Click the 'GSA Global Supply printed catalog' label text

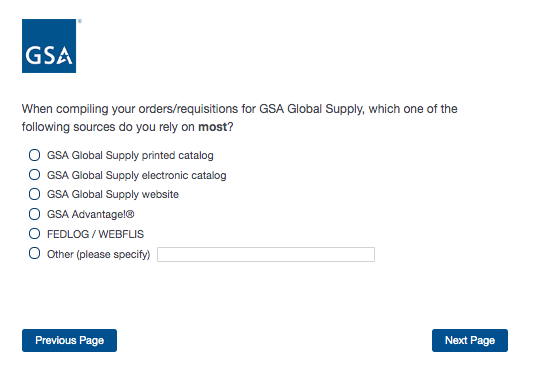(130, 156)
